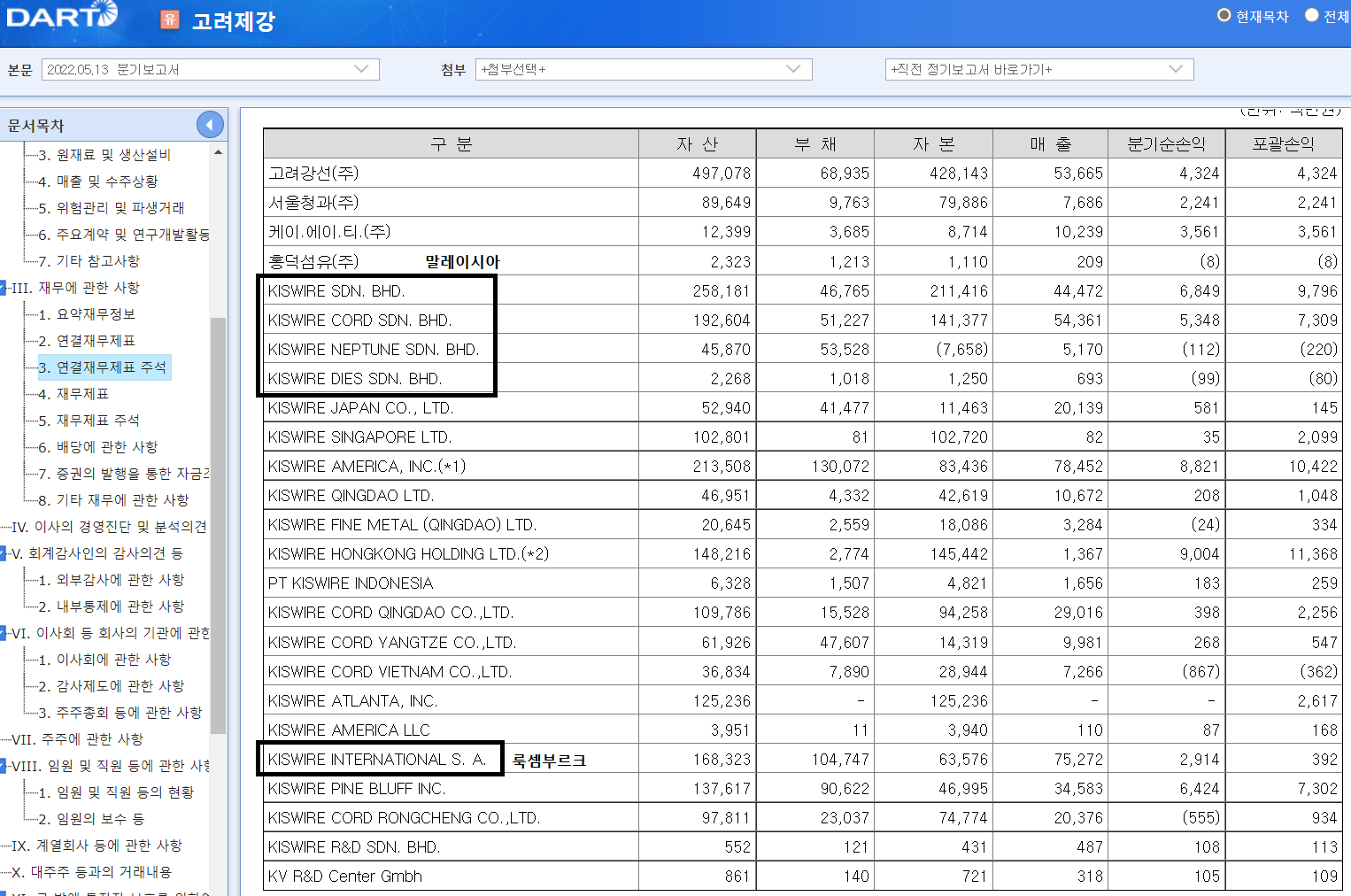This screenshot has width=1351, height=896.
Task: Open 6. 주요계약 및 연구개발활동 section
Action: 124,235
